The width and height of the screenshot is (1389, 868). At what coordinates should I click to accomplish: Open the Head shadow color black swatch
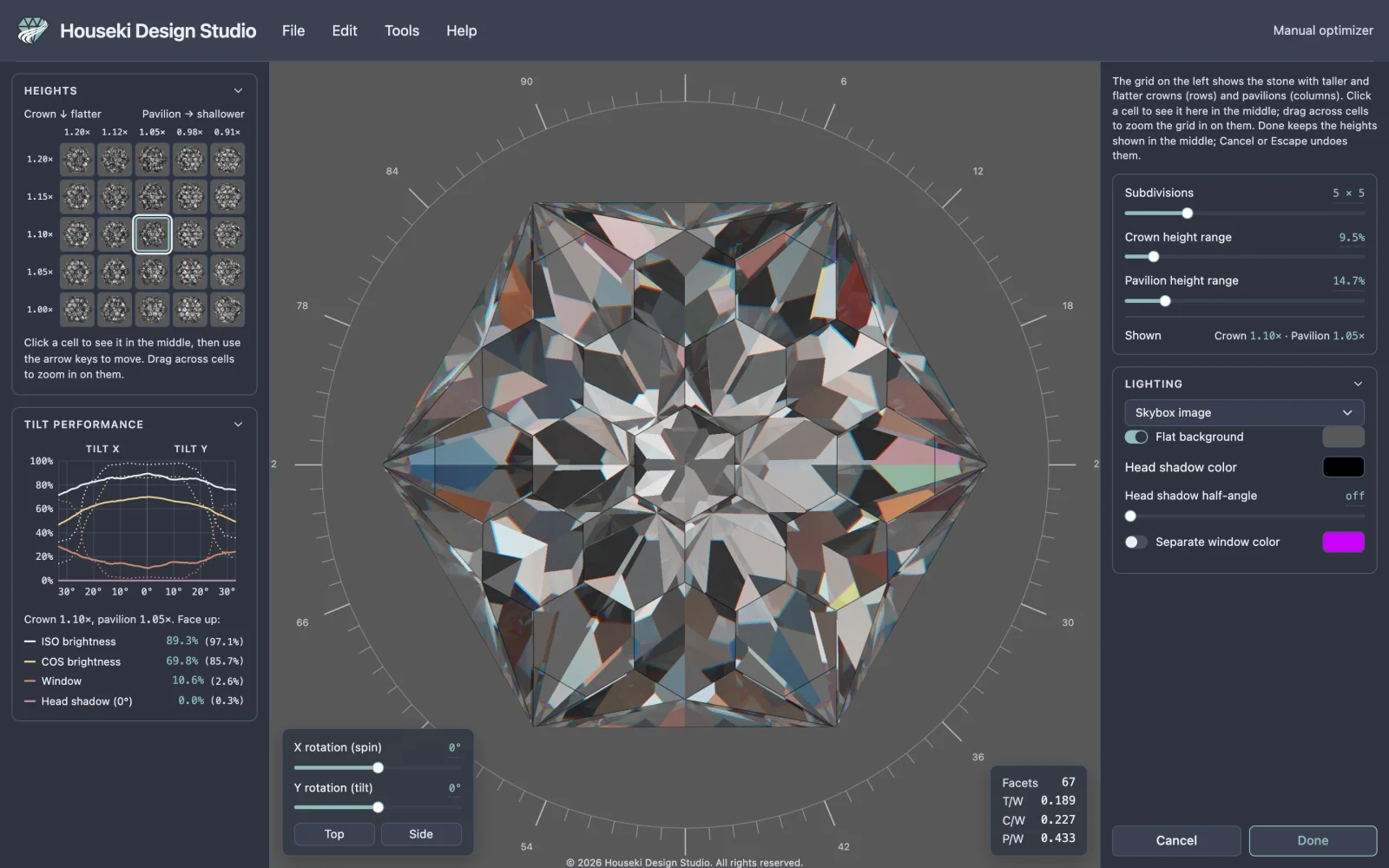pyautogui.click(x=1343, y=467)
